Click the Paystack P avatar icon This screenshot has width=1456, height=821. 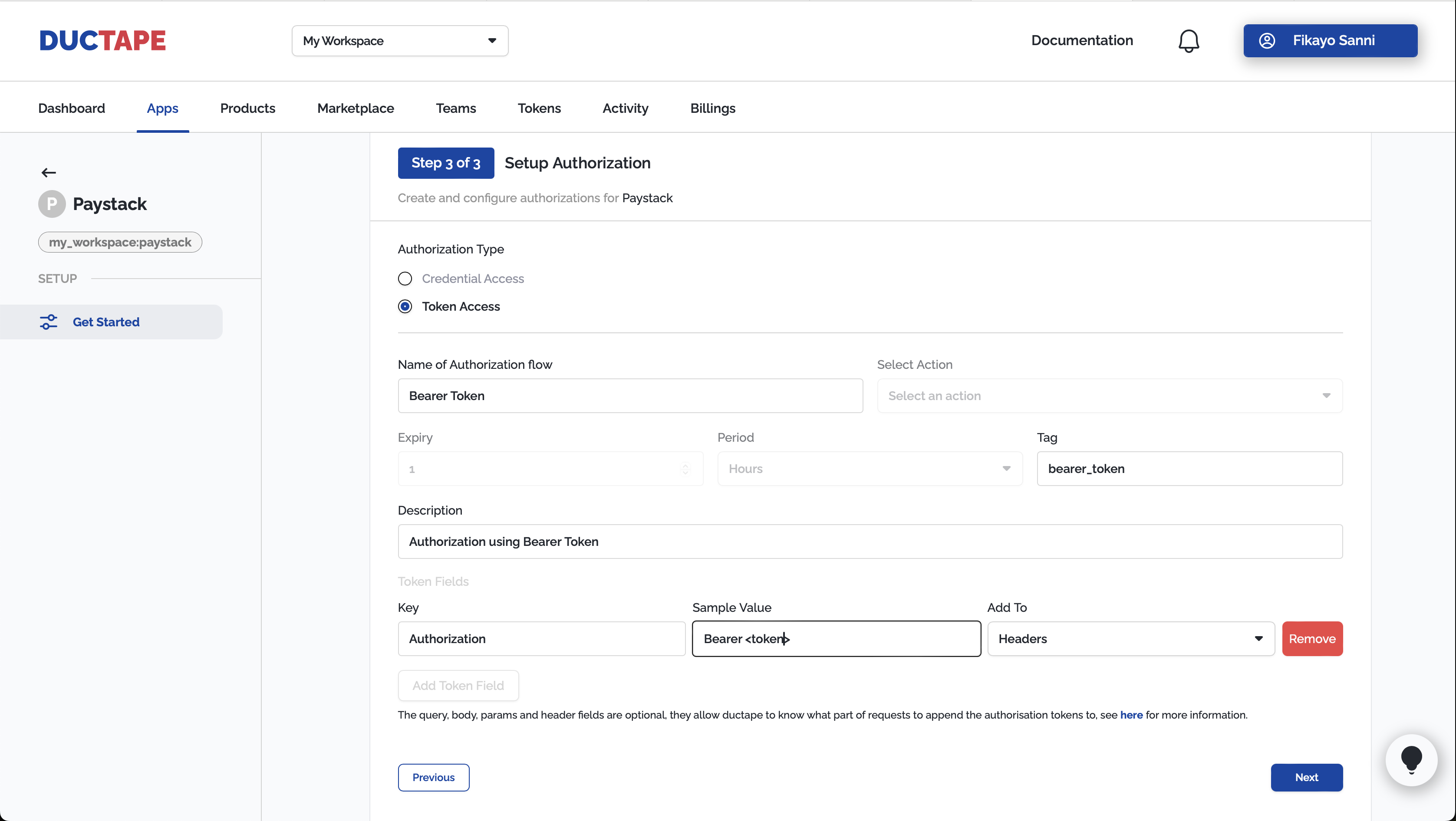51,204
